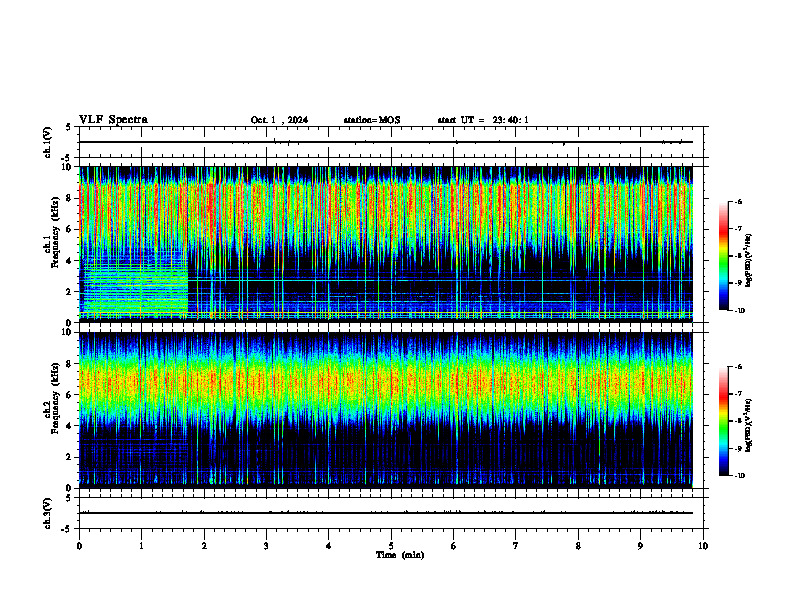
Task: Click the ch.1 spectrogram color scale bar
Action: (723, 256)
